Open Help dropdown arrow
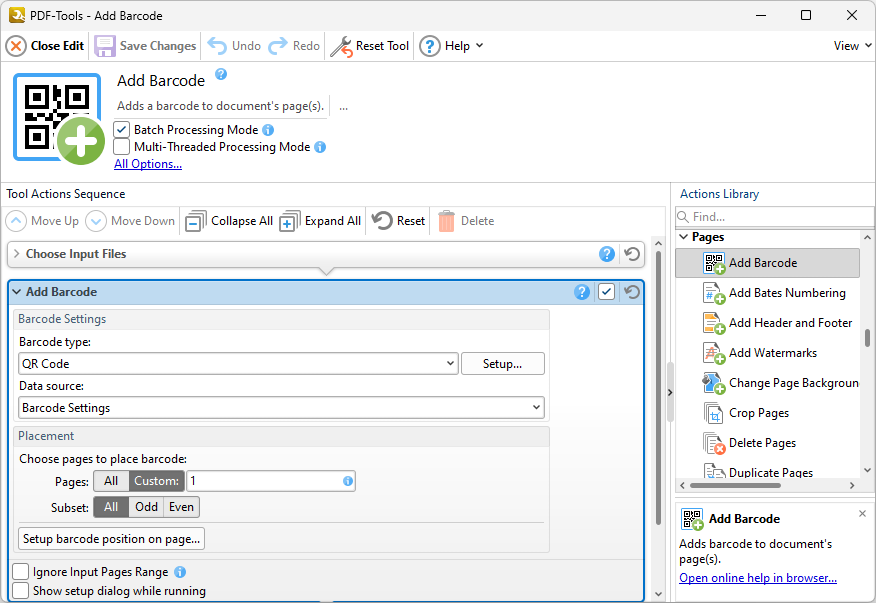This screenshot has height=603, width=876. click(x=479, y=46)
